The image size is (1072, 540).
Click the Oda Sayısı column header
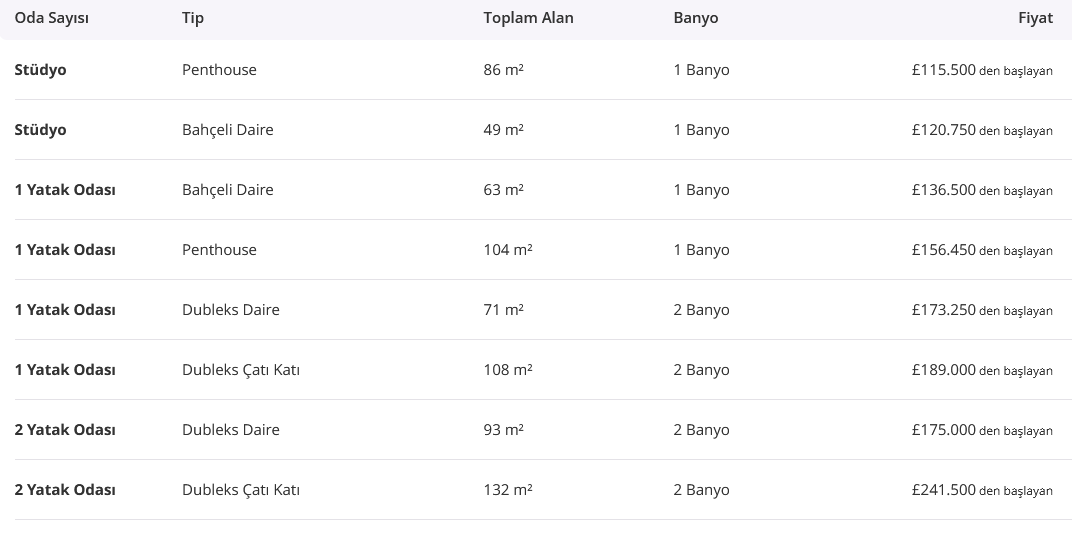click(52, 18)
